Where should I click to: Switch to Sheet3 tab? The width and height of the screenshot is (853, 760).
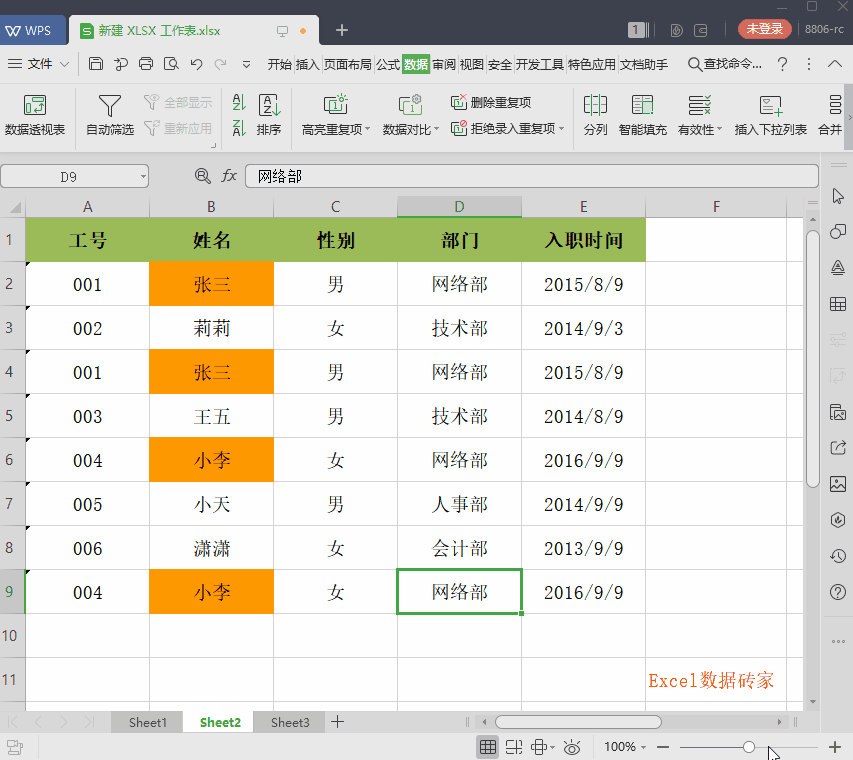click(290, 722)
